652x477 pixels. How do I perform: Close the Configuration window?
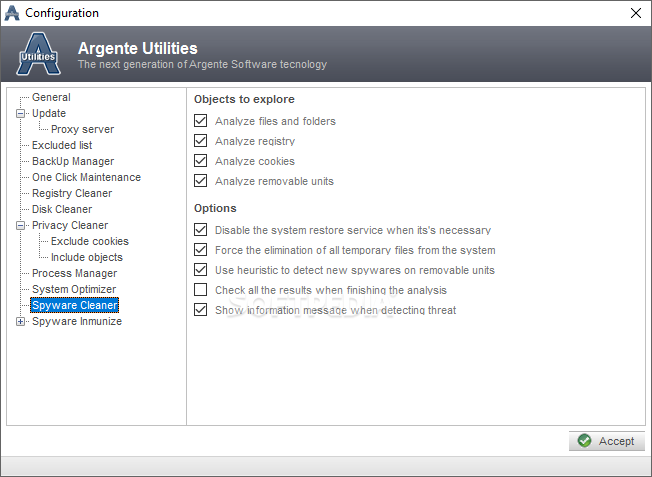[635, 13]
